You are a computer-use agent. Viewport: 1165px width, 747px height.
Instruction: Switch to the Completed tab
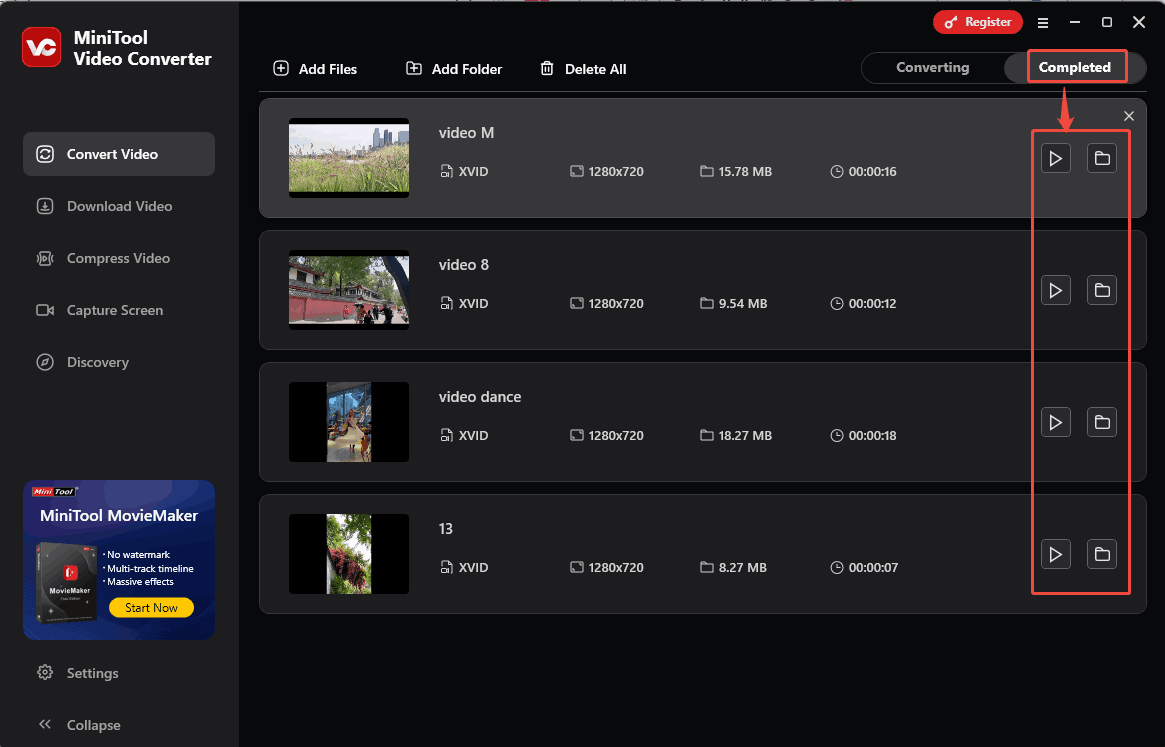[x=1074, y=68]
